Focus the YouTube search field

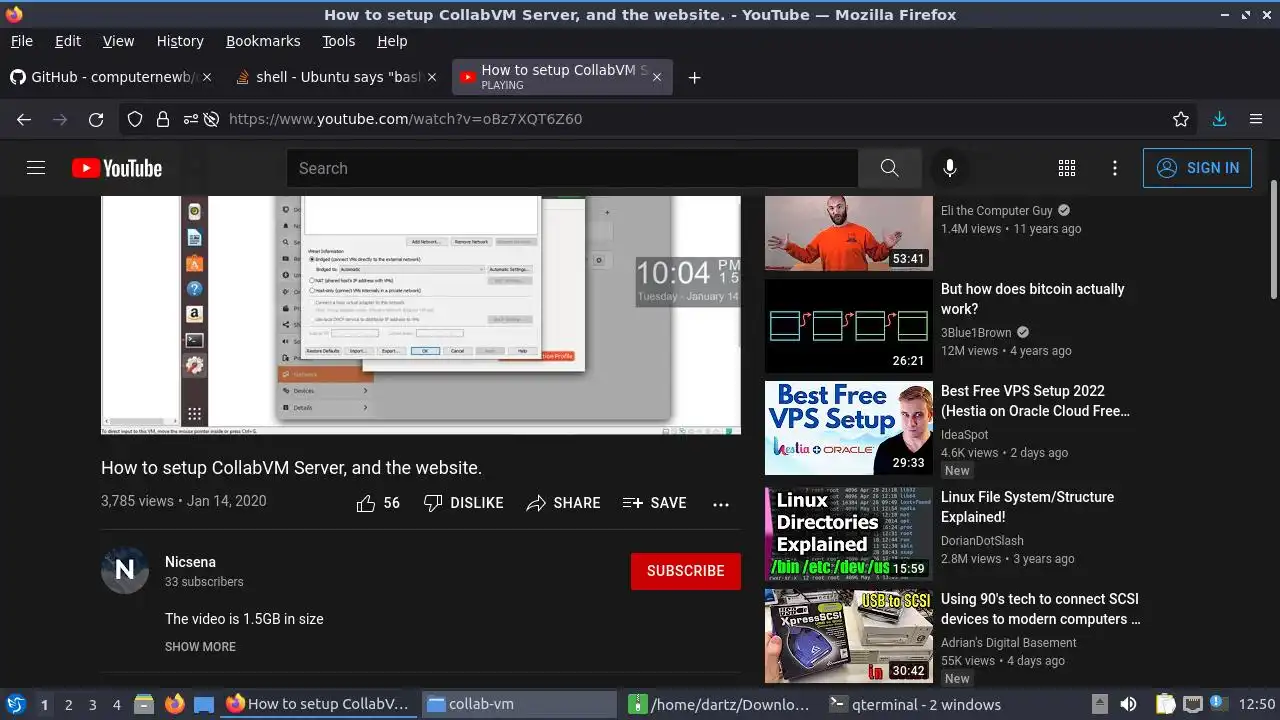[572, 168]
